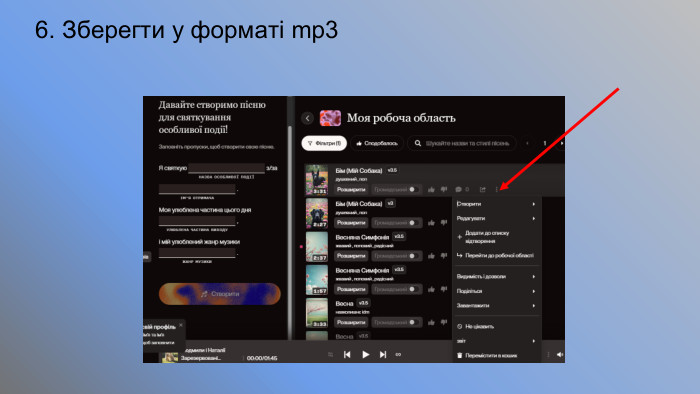
Task: Play the current track in player bar
Action: click(x=366, y=354)
